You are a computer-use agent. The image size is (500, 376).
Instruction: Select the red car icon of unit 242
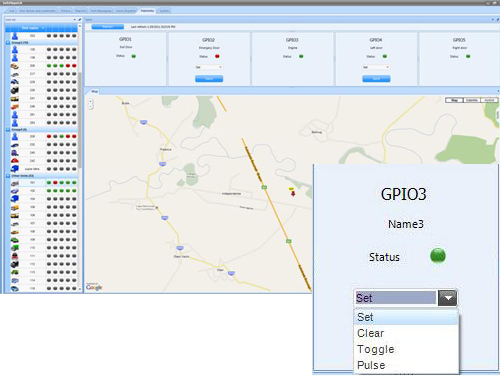tap(15, 161)
